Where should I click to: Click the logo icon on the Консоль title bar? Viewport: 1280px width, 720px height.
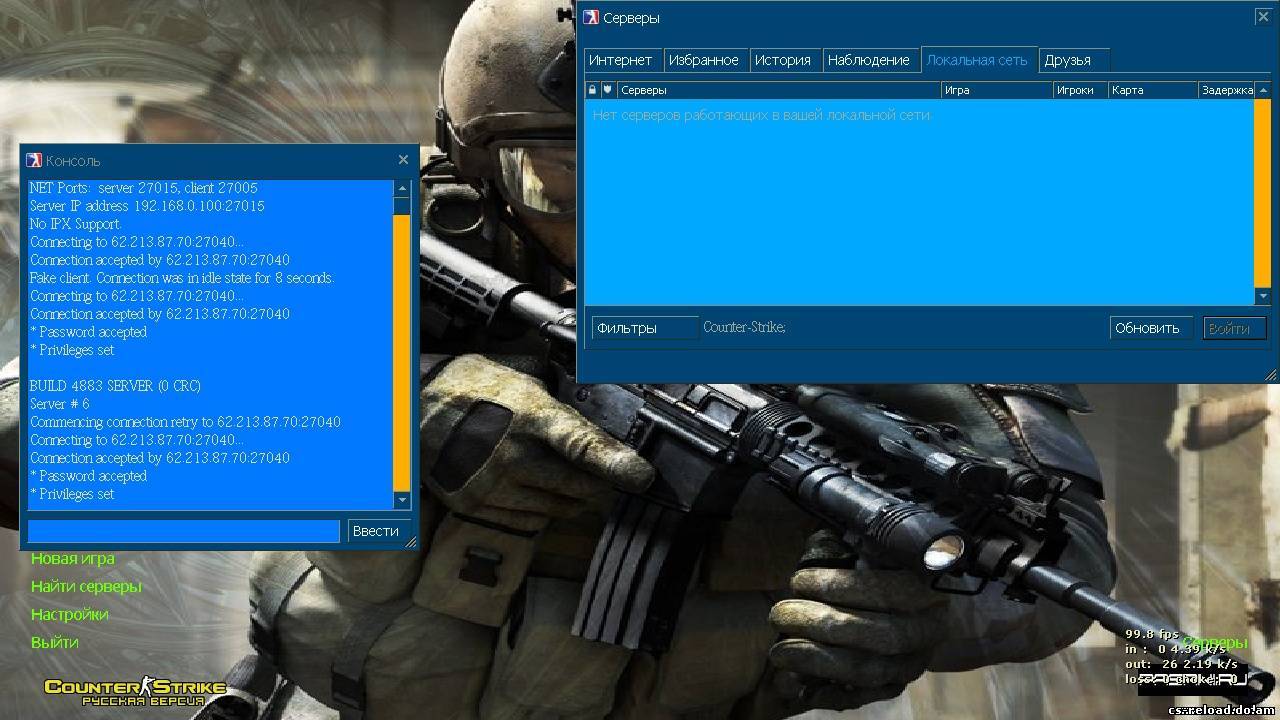33,160
